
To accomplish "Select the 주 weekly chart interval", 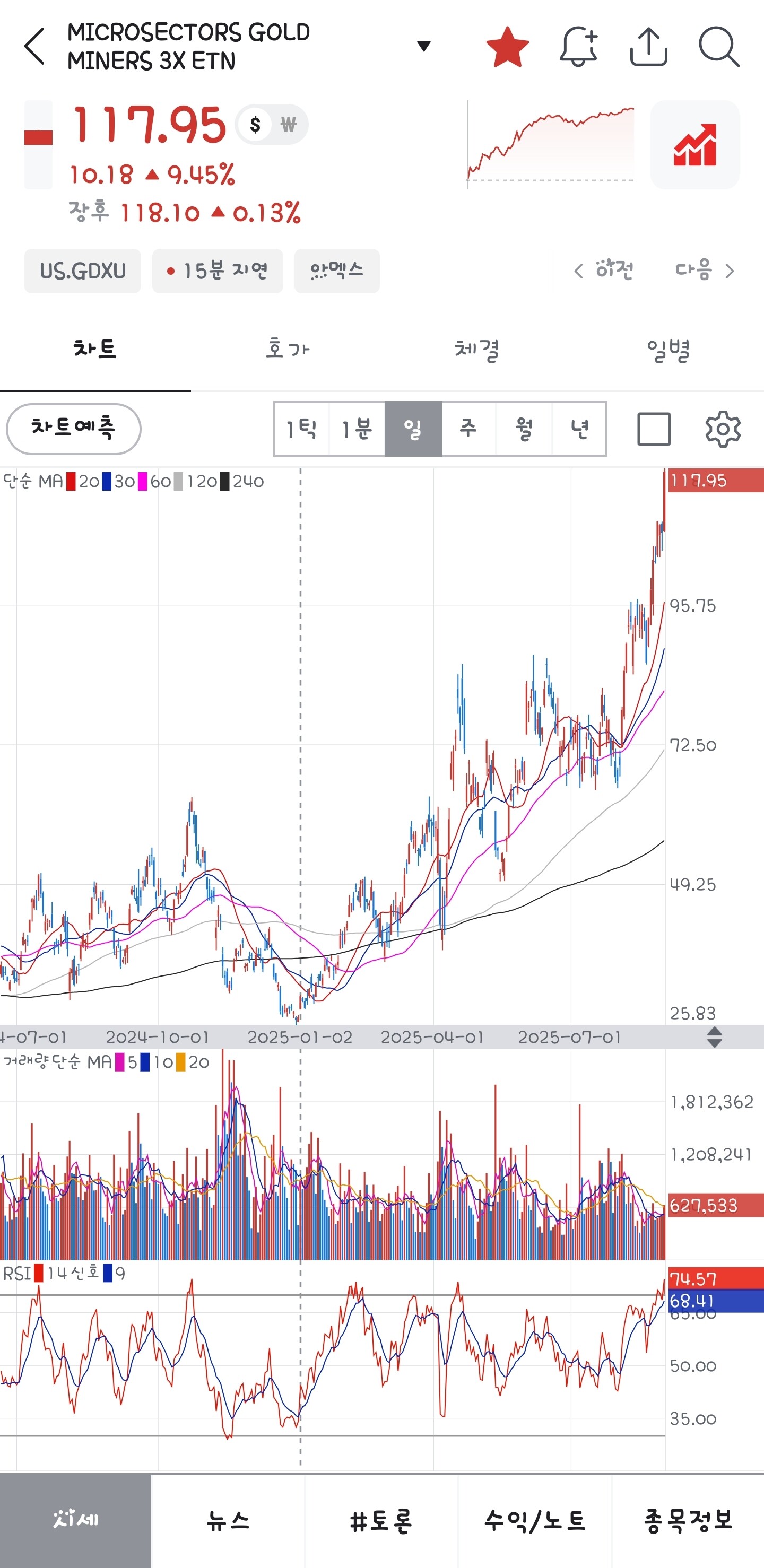I will 469,429.
